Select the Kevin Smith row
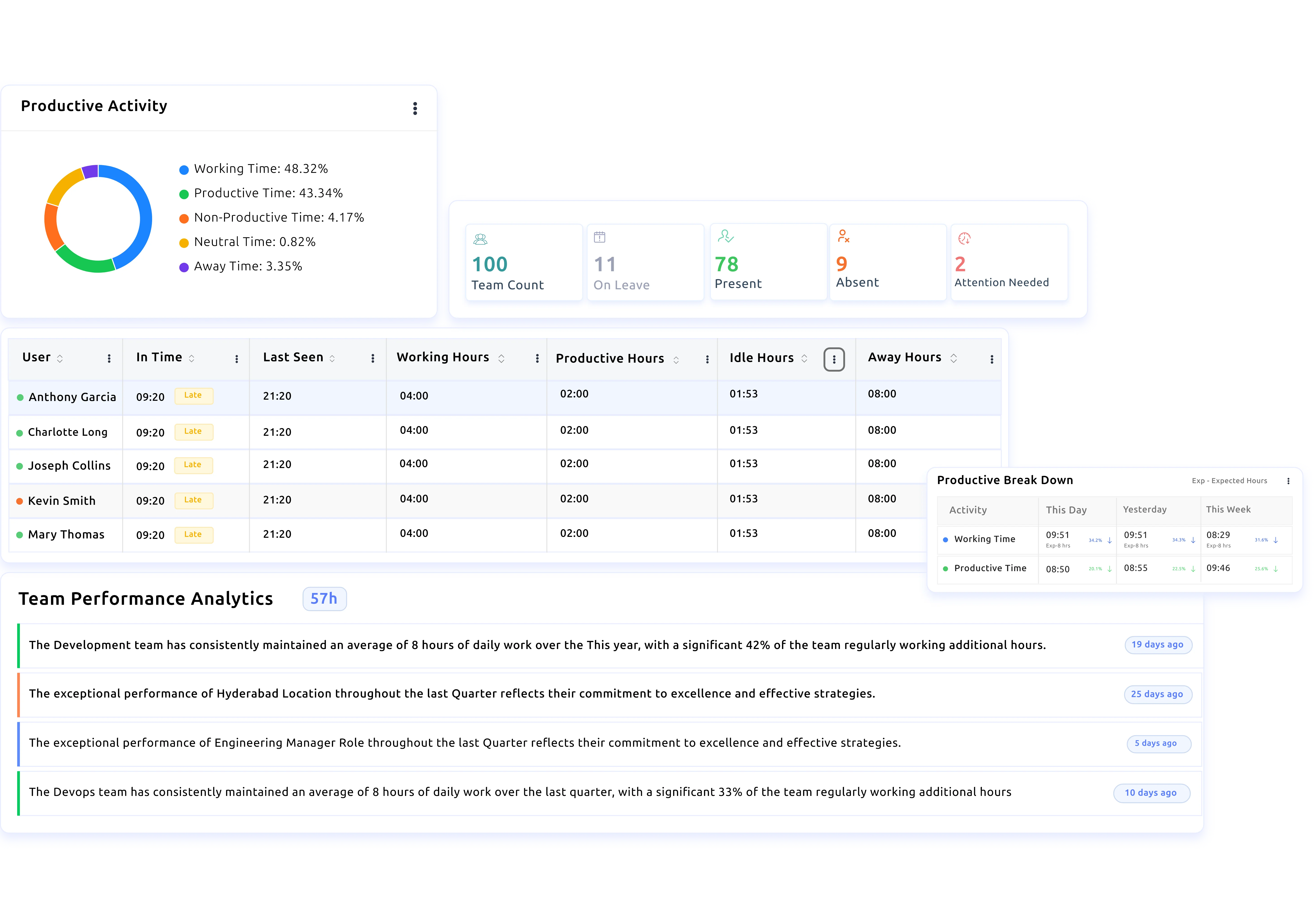This screenshot has width=1316, height=918. click(62, 501)
